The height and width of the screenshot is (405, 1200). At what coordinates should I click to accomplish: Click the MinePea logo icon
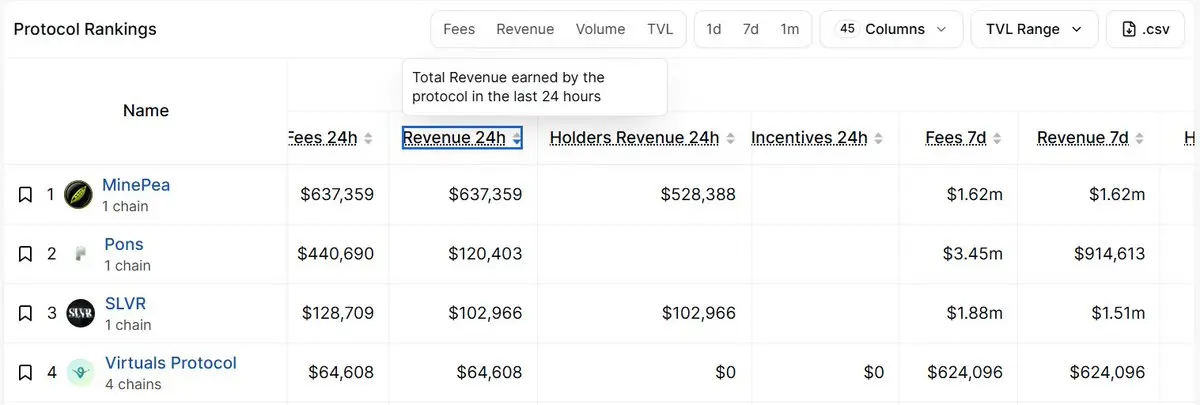pyautogui.click(x=79, y=195)
